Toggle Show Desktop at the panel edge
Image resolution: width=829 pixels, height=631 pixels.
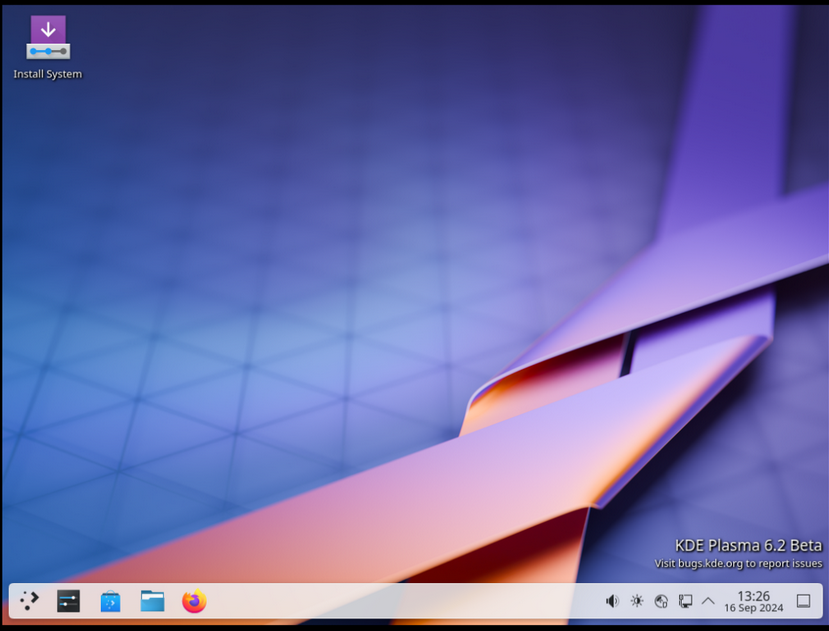tap(803, 601)
